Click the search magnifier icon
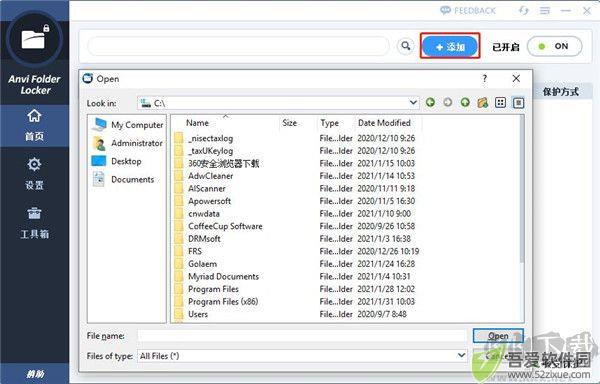 point(406,46)
